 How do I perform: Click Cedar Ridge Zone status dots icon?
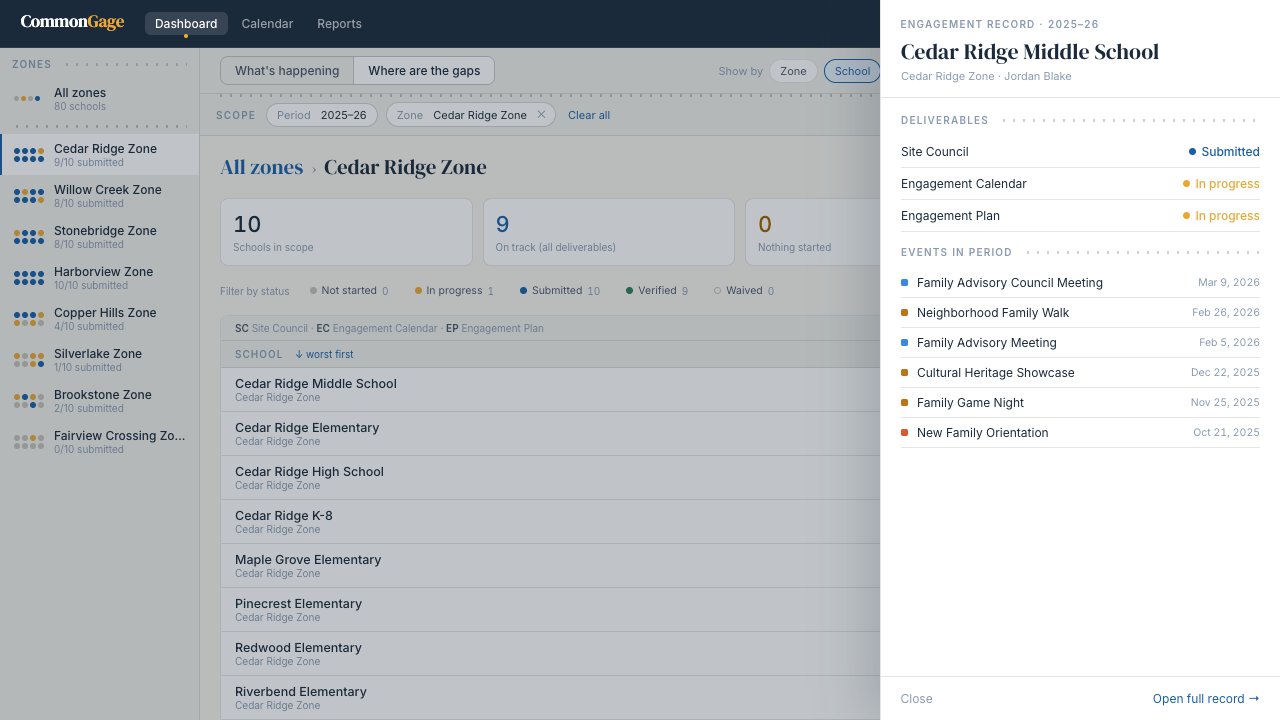tap(29, 155)
